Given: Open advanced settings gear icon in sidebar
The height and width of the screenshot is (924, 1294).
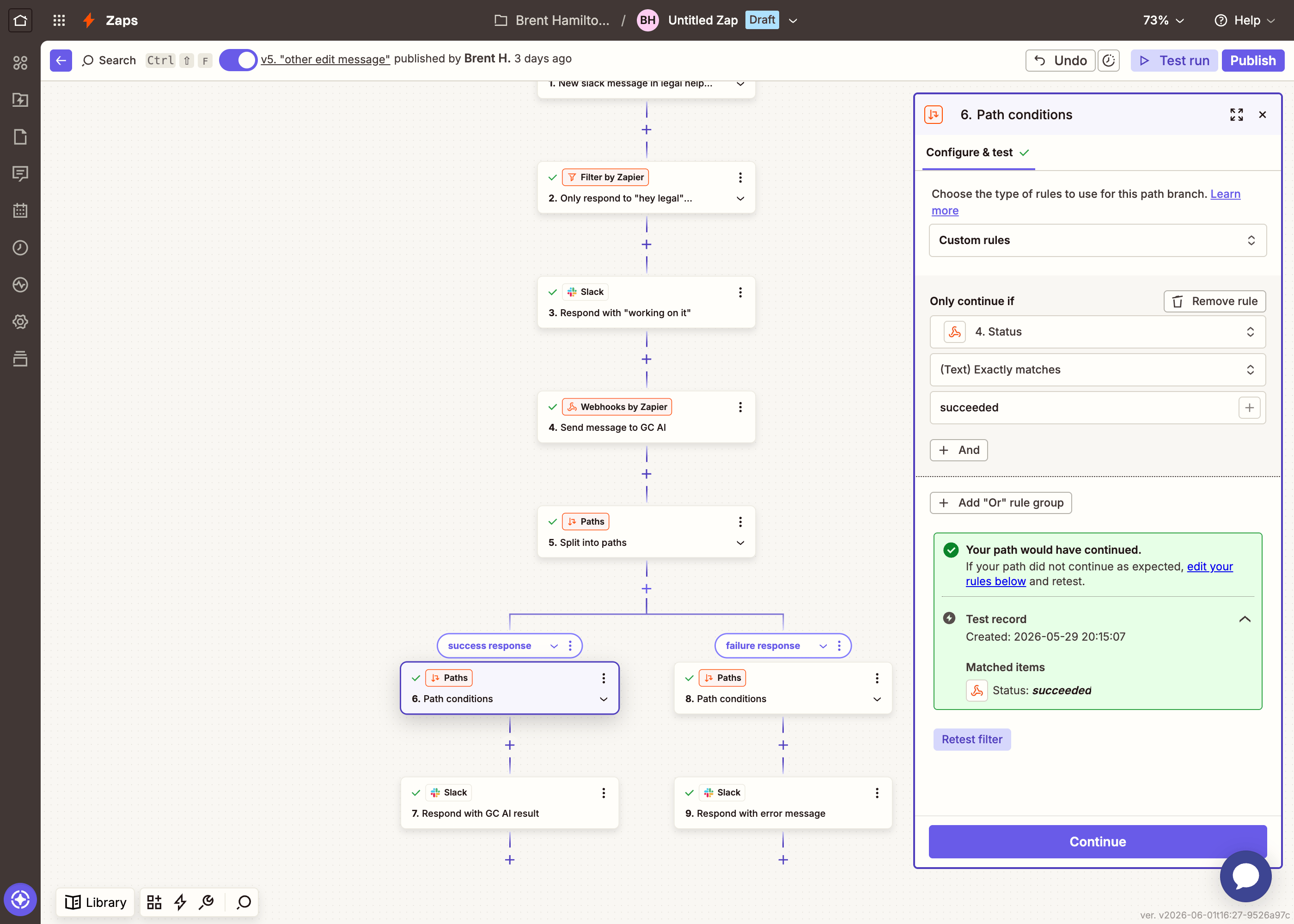Looking at the screenshot, I should 20,321.
